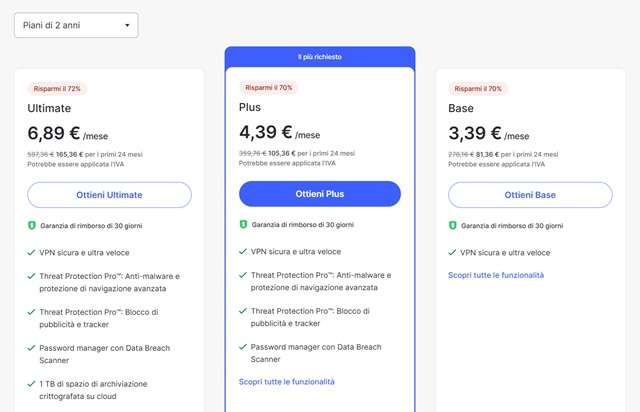
Task: Open Scopri tutte le funzionalità in Base plan
Action: (496, 275)
